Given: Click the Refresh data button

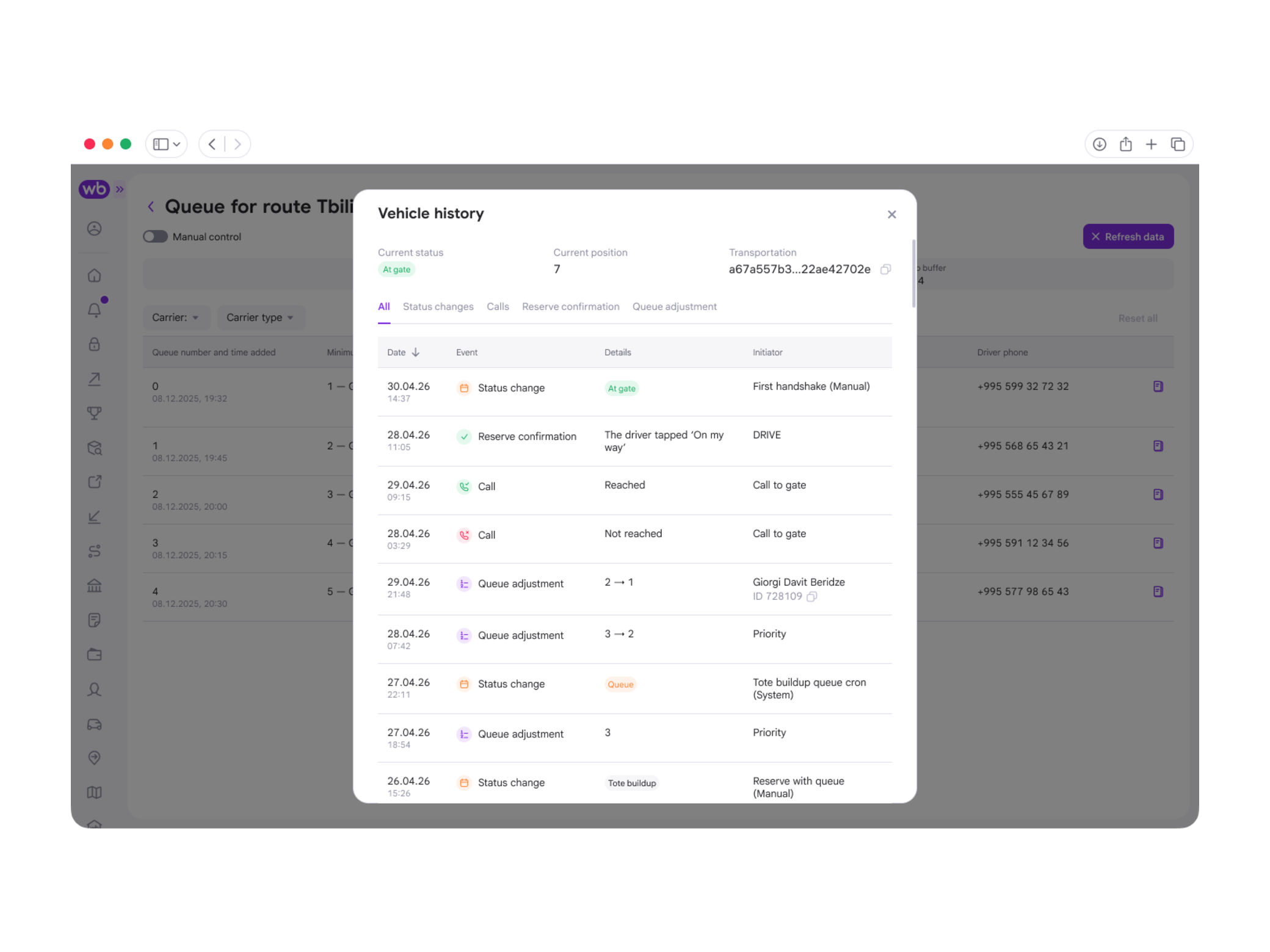Looking at the screenshot, I should point(1128,237).
